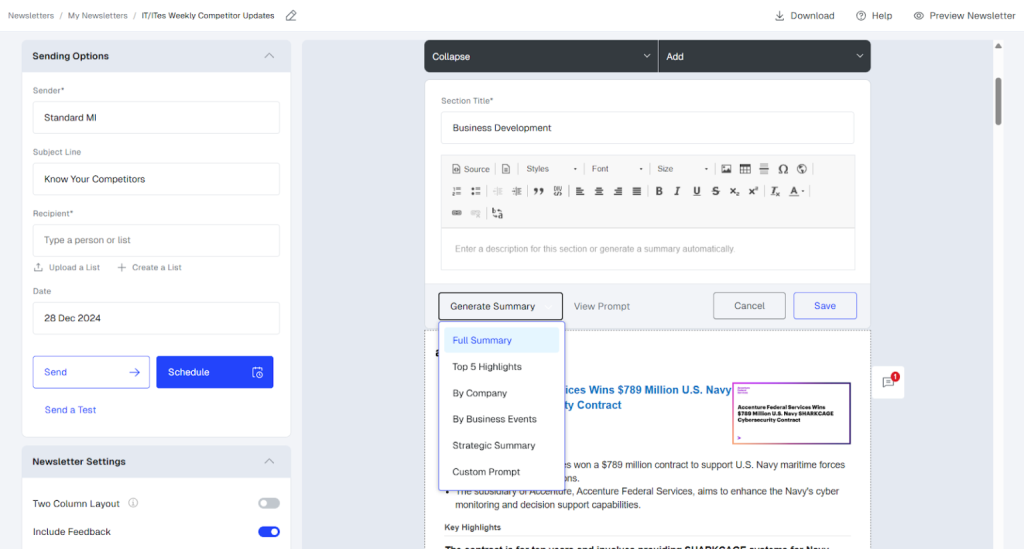Apply block quote formatting

coord(539,191)
